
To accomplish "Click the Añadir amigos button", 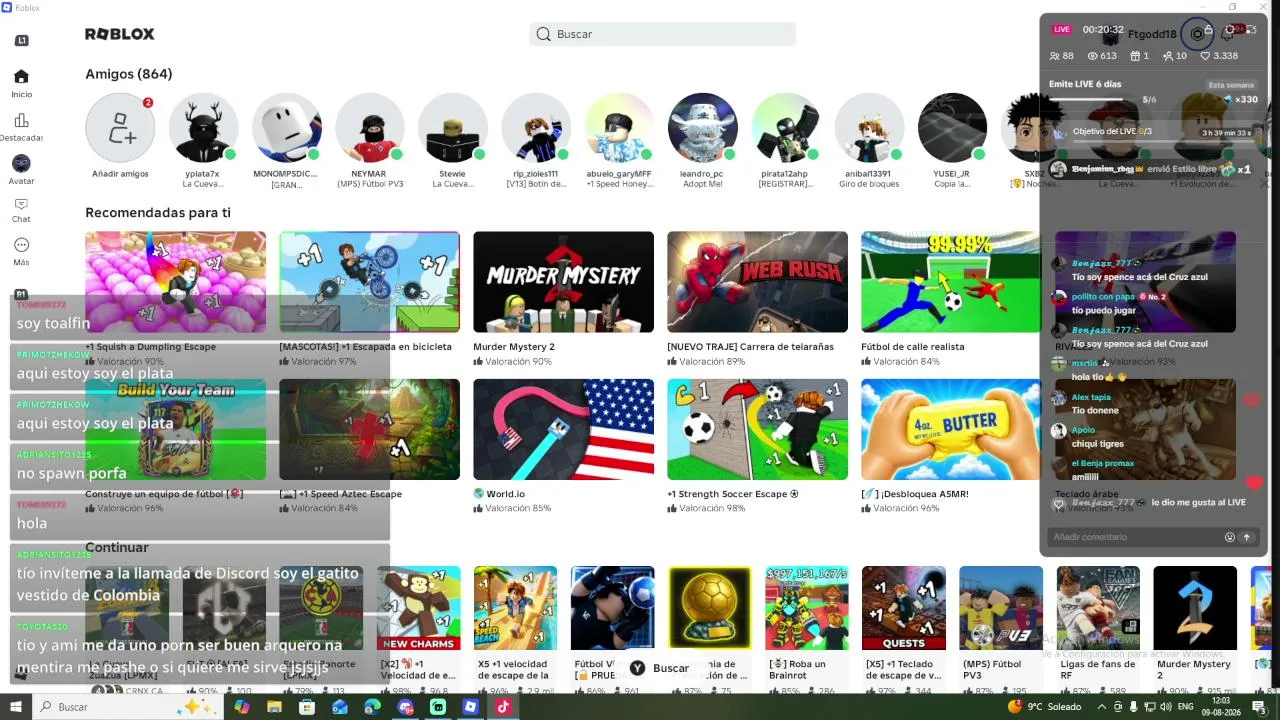I will click(120, 128).
